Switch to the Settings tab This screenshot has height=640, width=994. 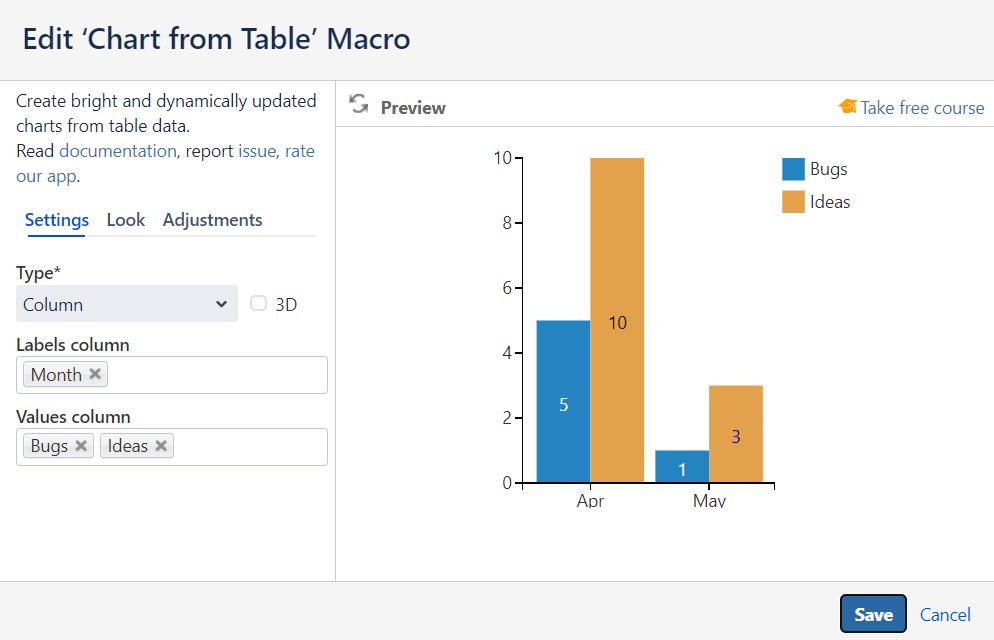pos(57,220)
